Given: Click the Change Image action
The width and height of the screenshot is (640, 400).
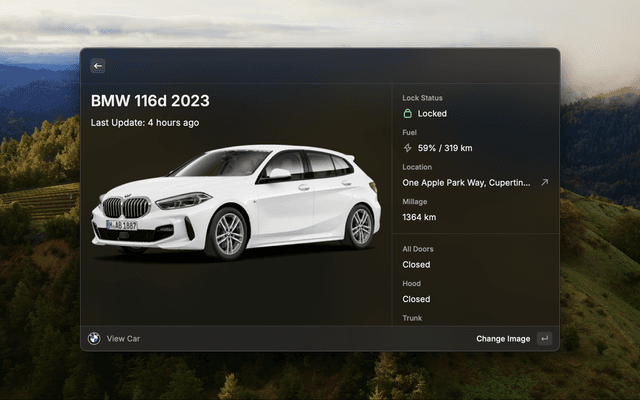Looking at the screenshot, I should point(503,339).
